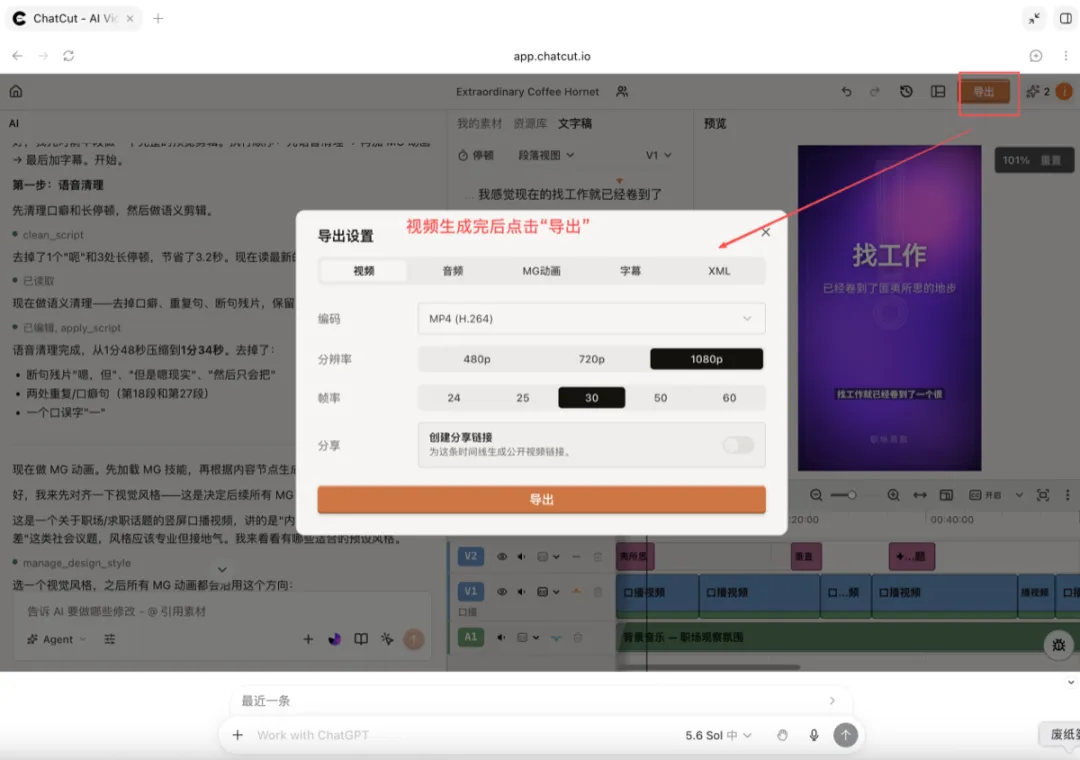The image size is (1080, 760).
Task: Click the 重置 zoom reset button
Action: coord(1050,160)
